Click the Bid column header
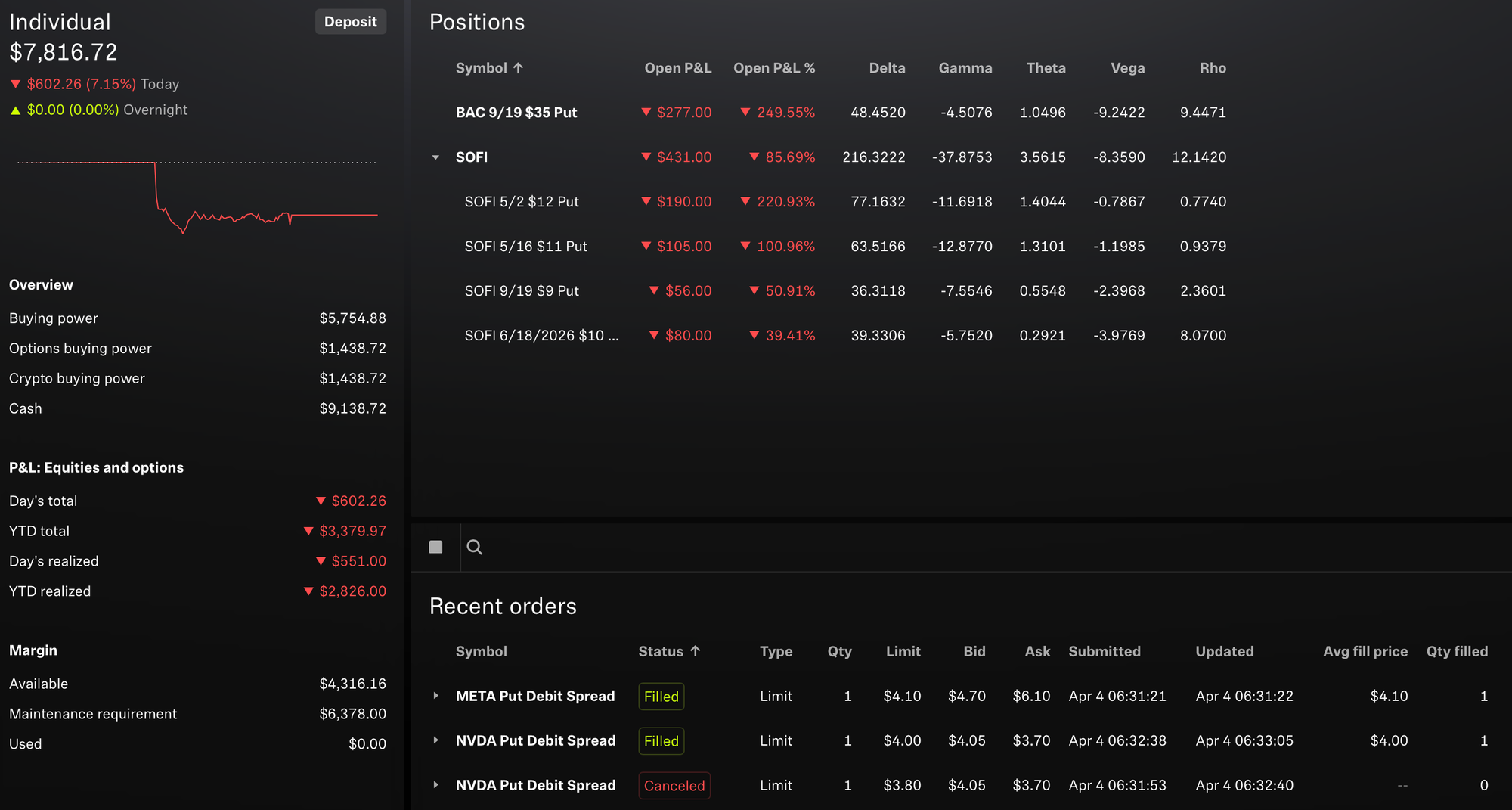Screen dimensions: 1512x810 [974, 651]
